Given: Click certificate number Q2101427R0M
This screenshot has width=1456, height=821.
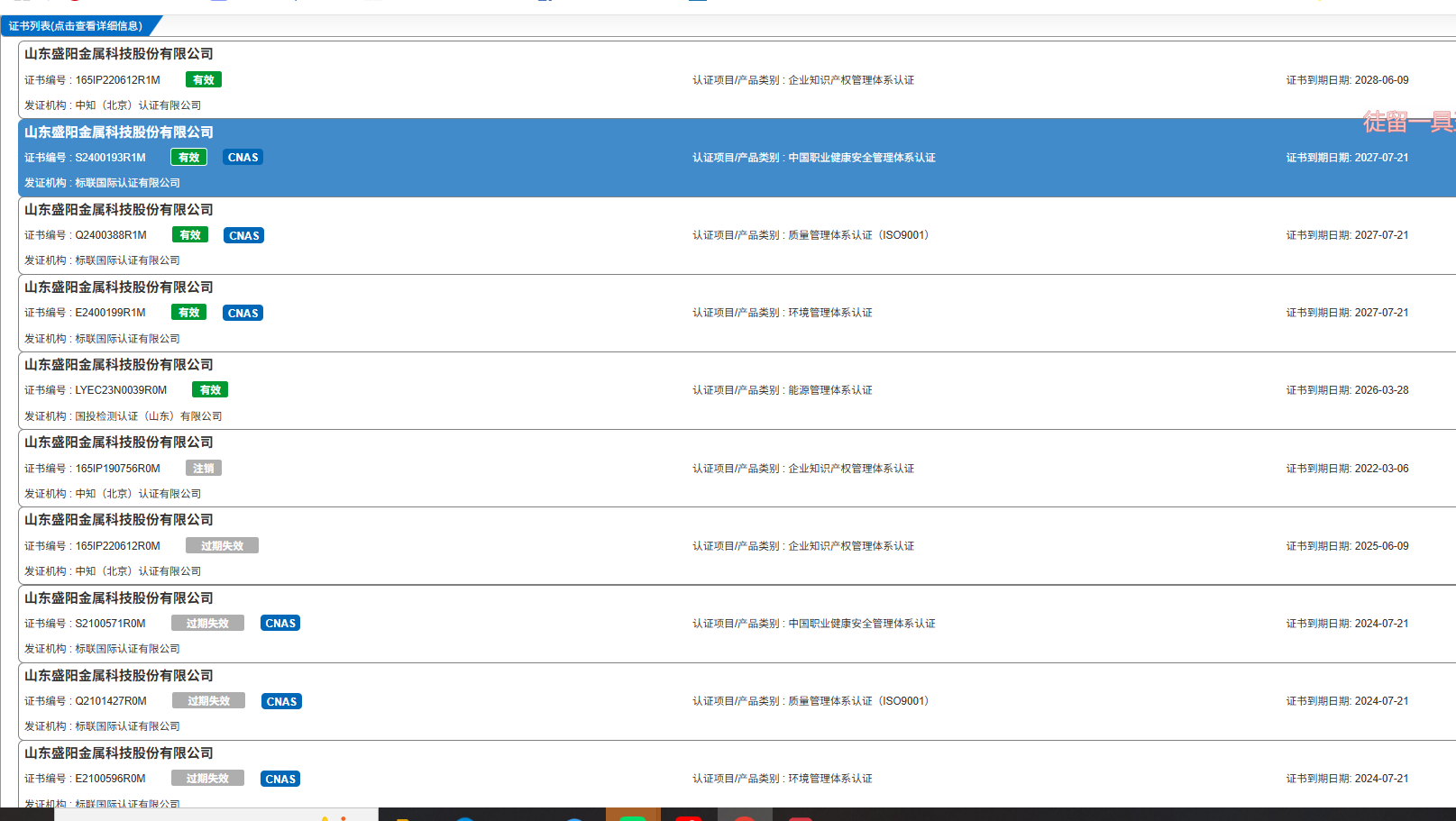Looking at the screenshot, I should (x=111, y=701).
